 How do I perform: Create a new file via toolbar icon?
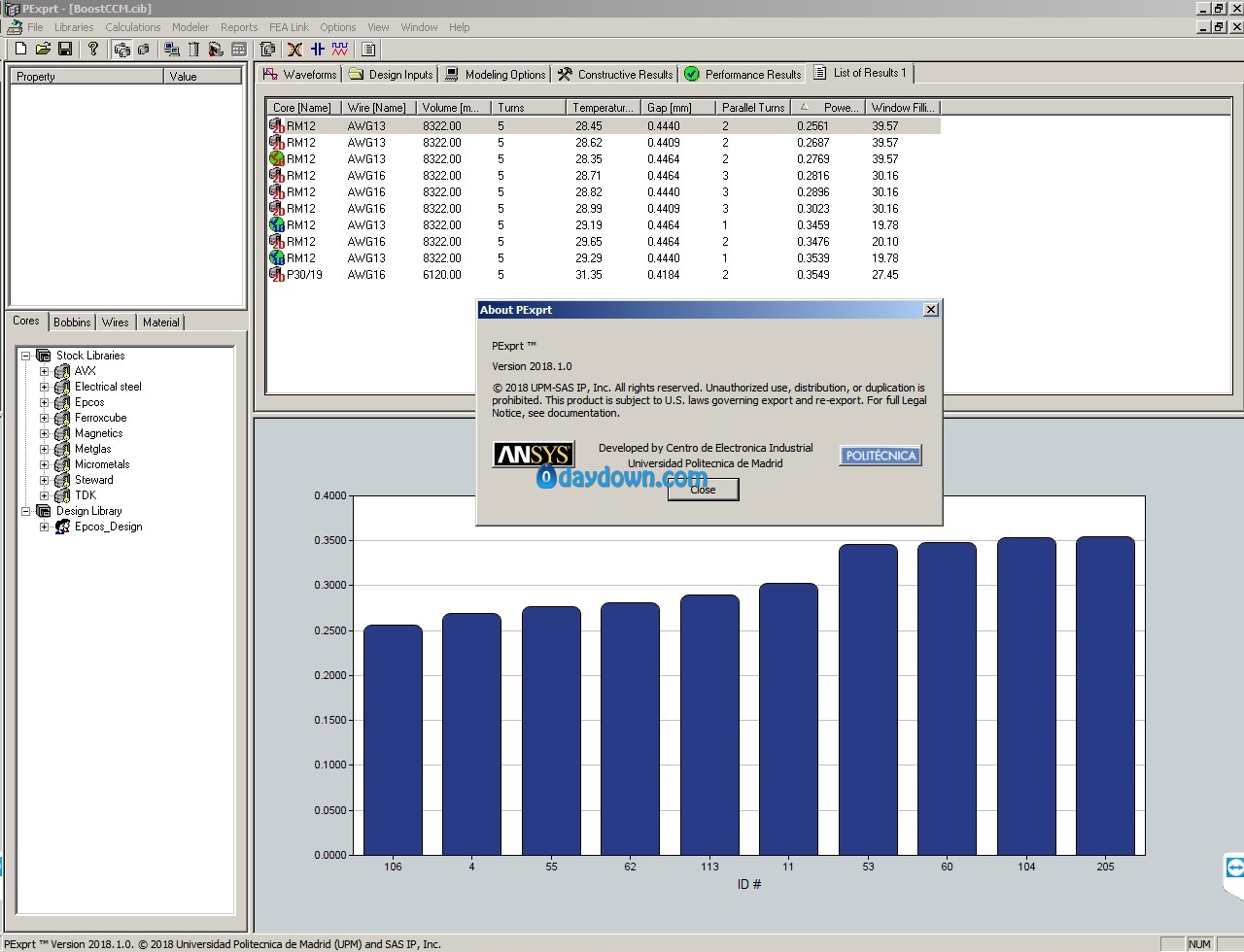tap(20, 49)
